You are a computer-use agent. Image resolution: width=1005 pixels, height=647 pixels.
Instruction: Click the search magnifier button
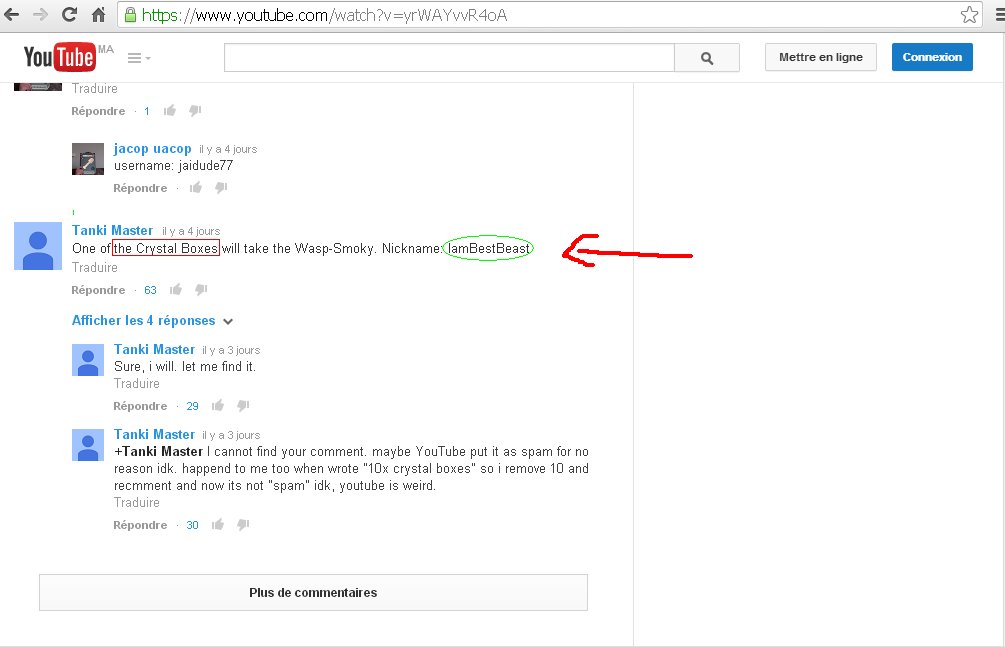(707, 58)
